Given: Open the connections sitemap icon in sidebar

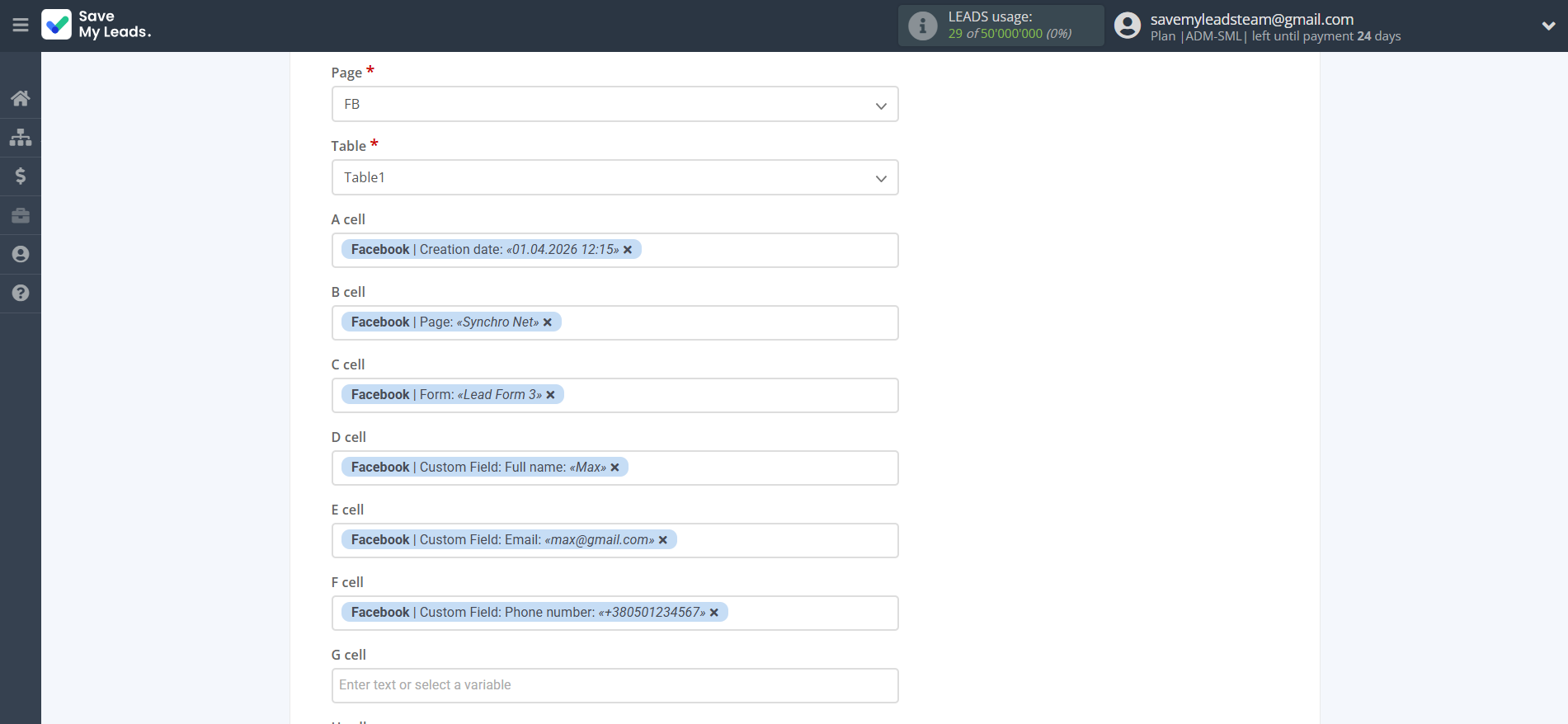Looking at the screenshot, I should point(21,137).
